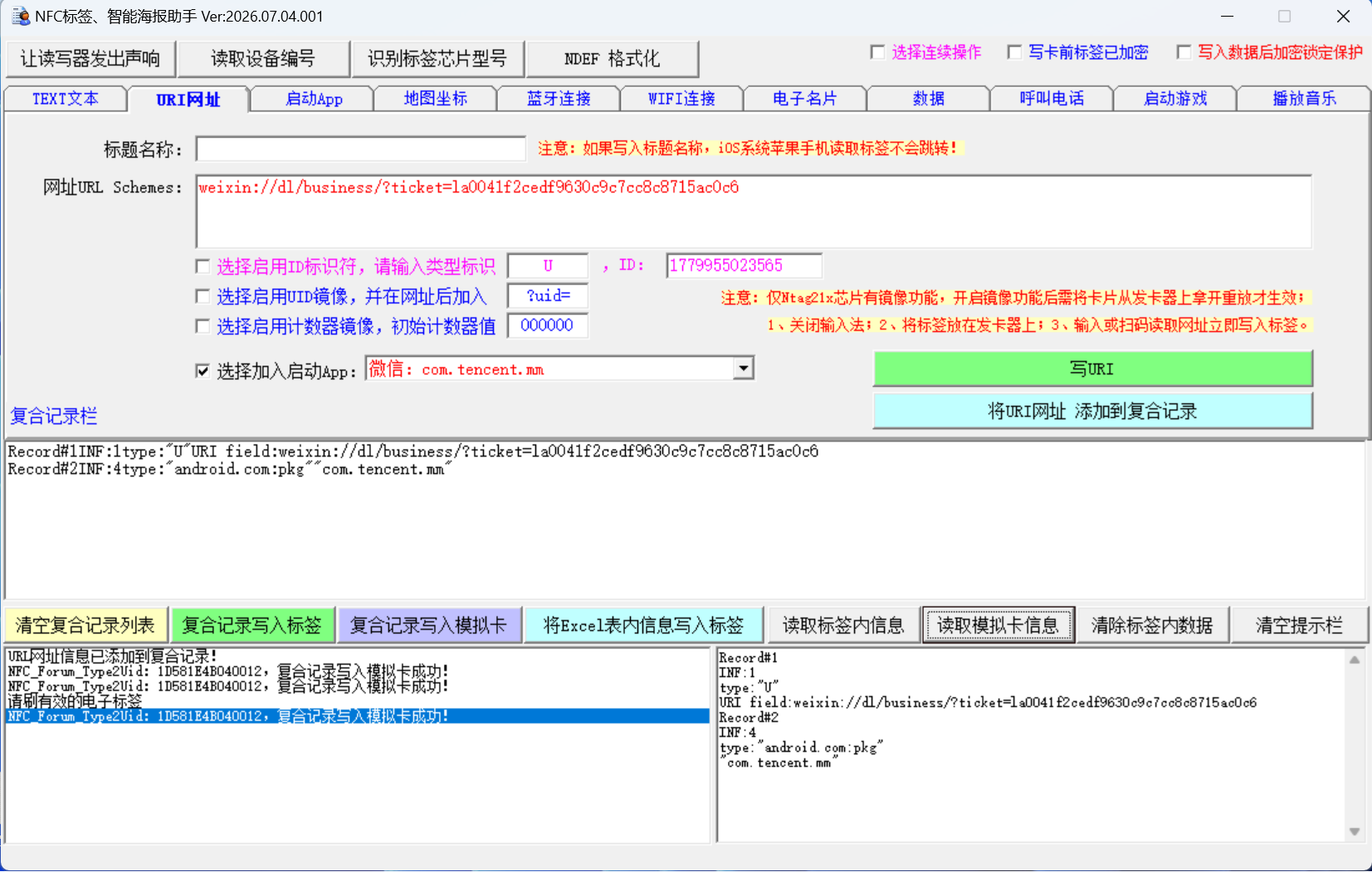Click the ?uid= suffix field
The height and width of the screenshot is (872, 1372).
click(548, 296)
